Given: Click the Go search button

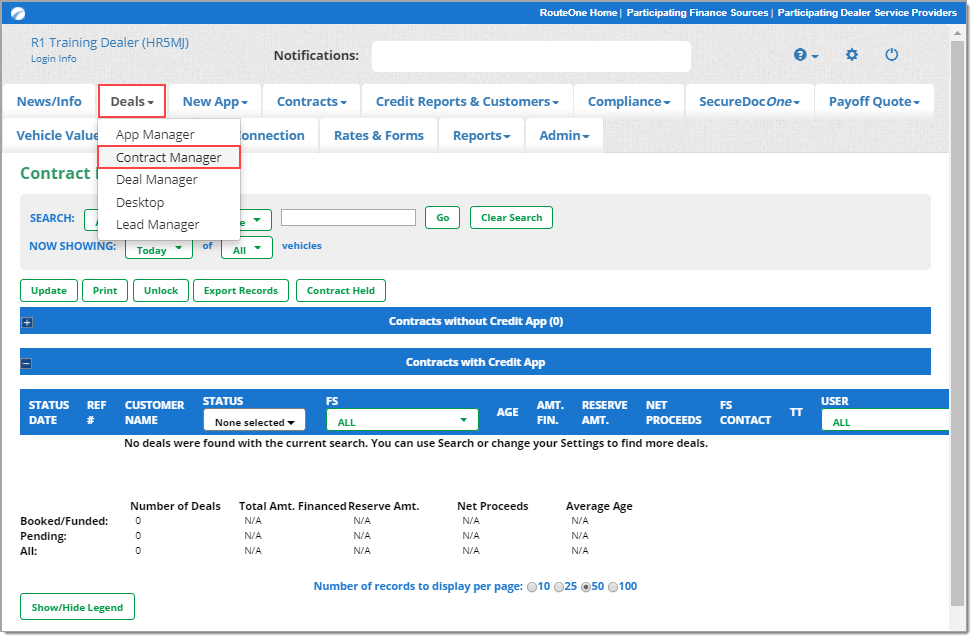Looking at the screenshot, I should 442,218.
